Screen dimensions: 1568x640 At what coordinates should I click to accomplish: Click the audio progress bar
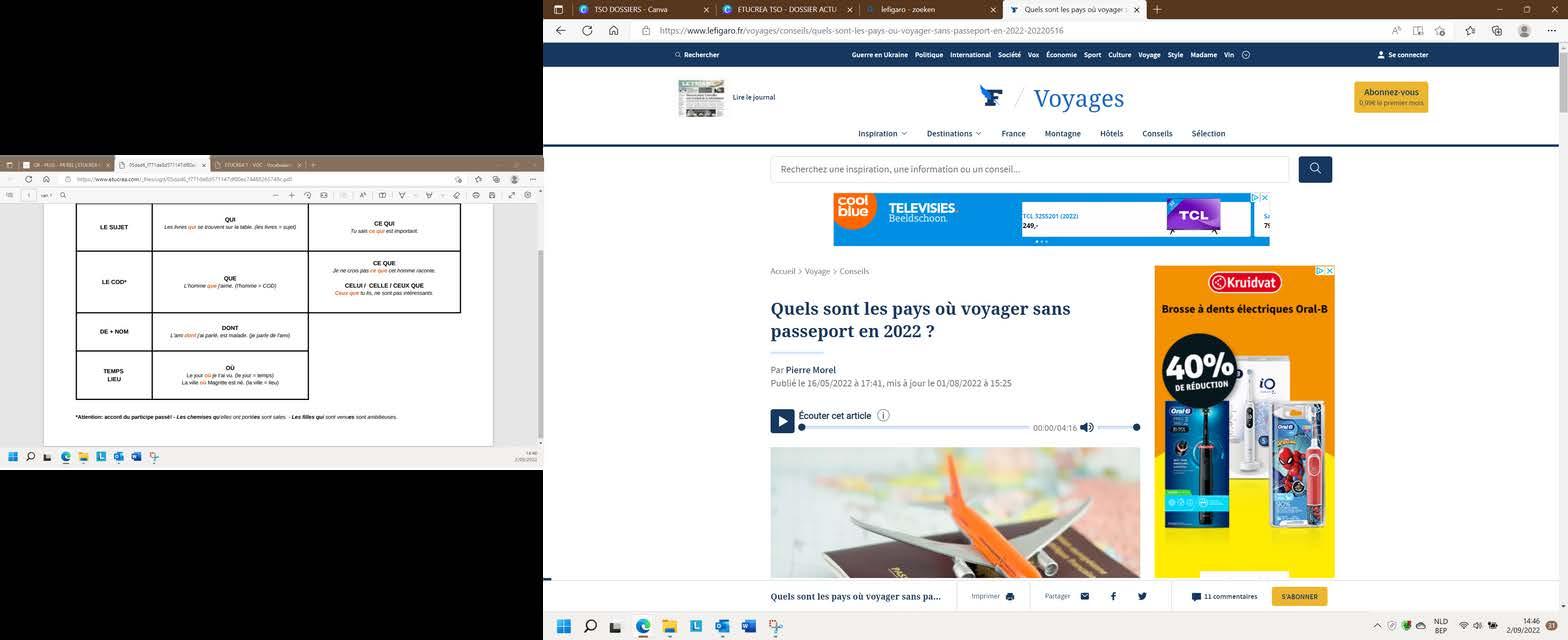(915, 427)
